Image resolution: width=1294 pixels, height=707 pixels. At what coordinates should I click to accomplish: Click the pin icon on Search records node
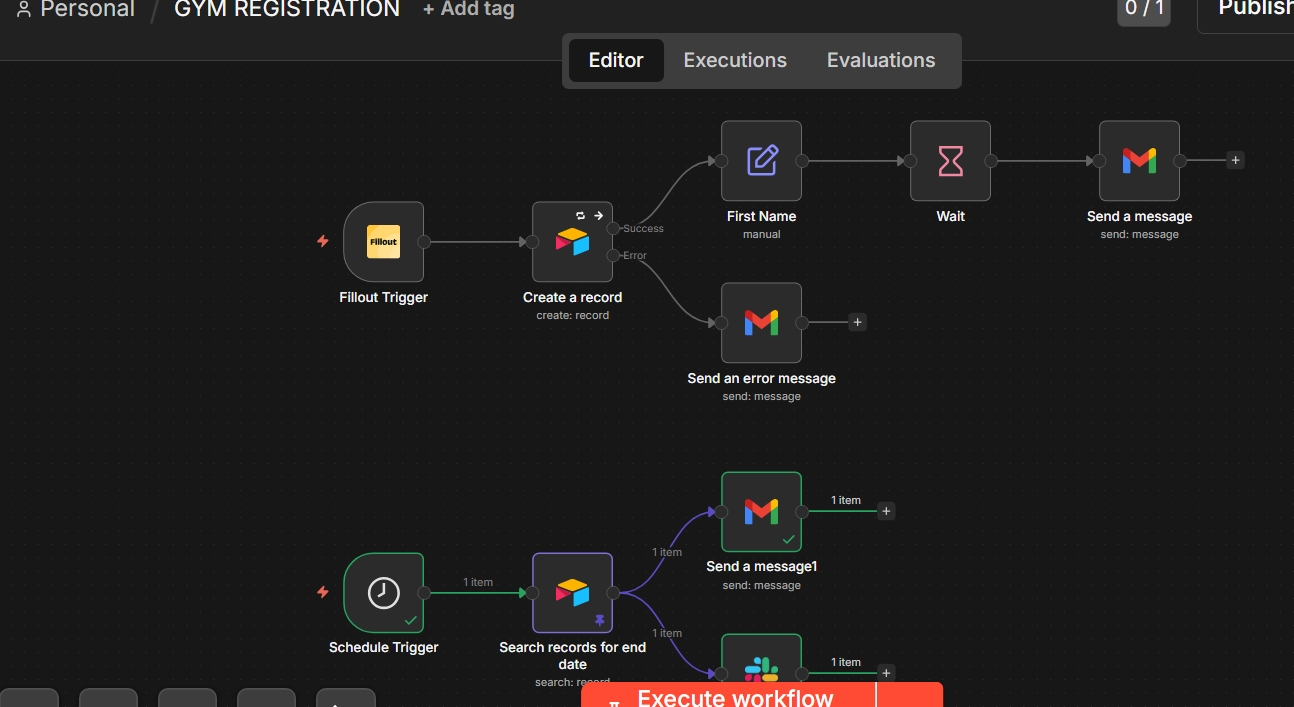point(599,620)
